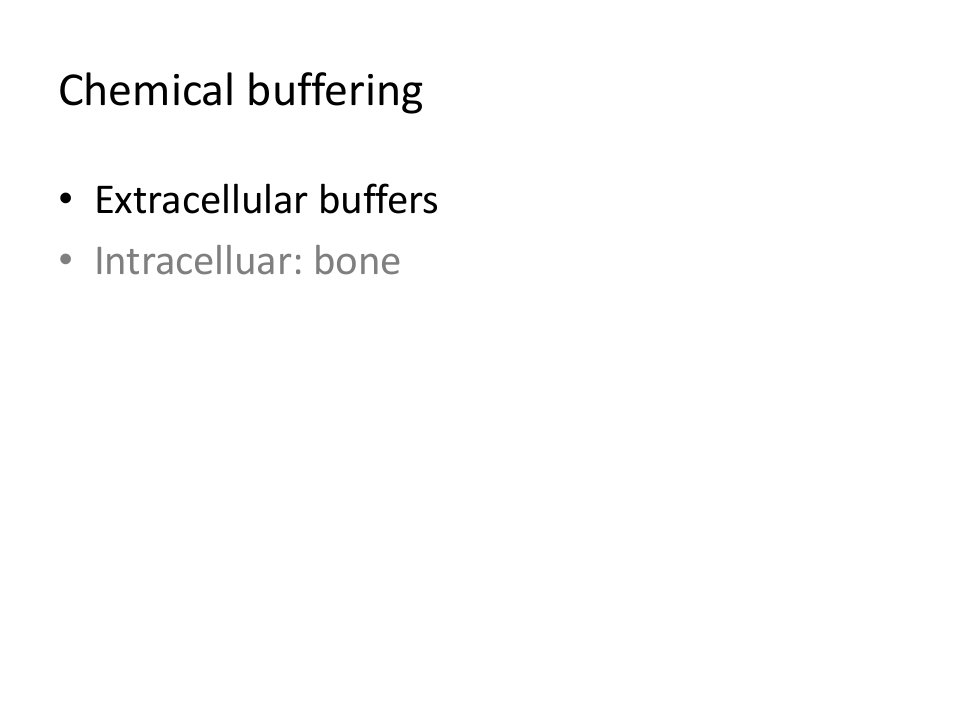The height and width of the screenshot is (720, 960).
Task: Click the blank slide area below the bullets
Action: (x=480, y=490)
